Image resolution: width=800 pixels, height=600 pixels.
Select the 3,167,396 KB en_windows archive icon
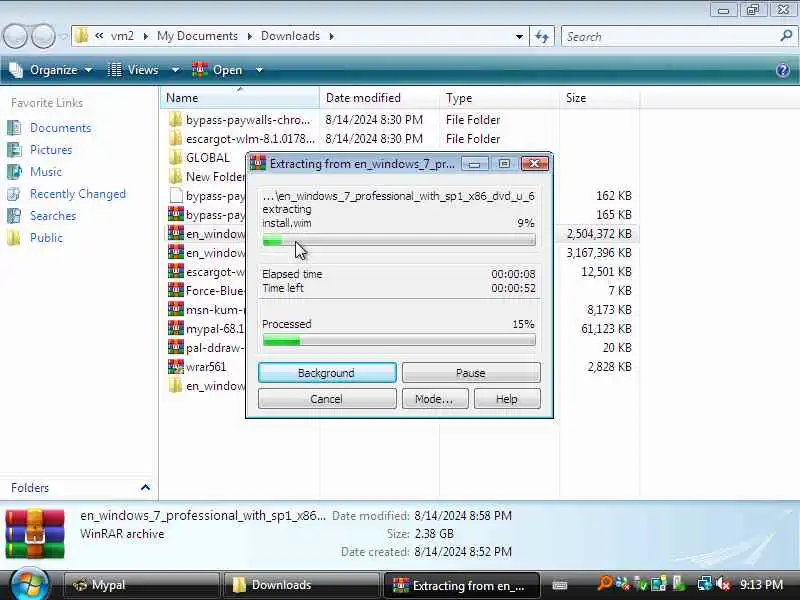click(x=176, y=253)
